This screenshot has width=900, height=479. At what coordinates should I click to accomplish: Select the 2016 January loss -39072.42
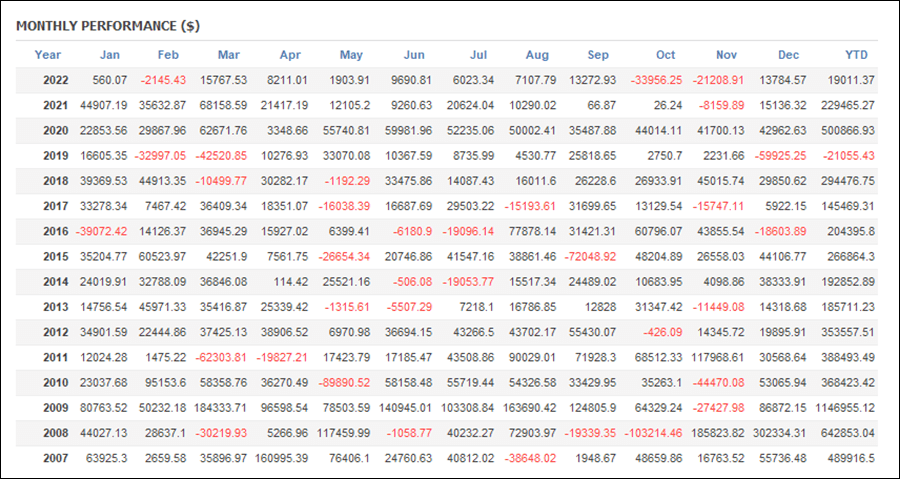(101, 232)
